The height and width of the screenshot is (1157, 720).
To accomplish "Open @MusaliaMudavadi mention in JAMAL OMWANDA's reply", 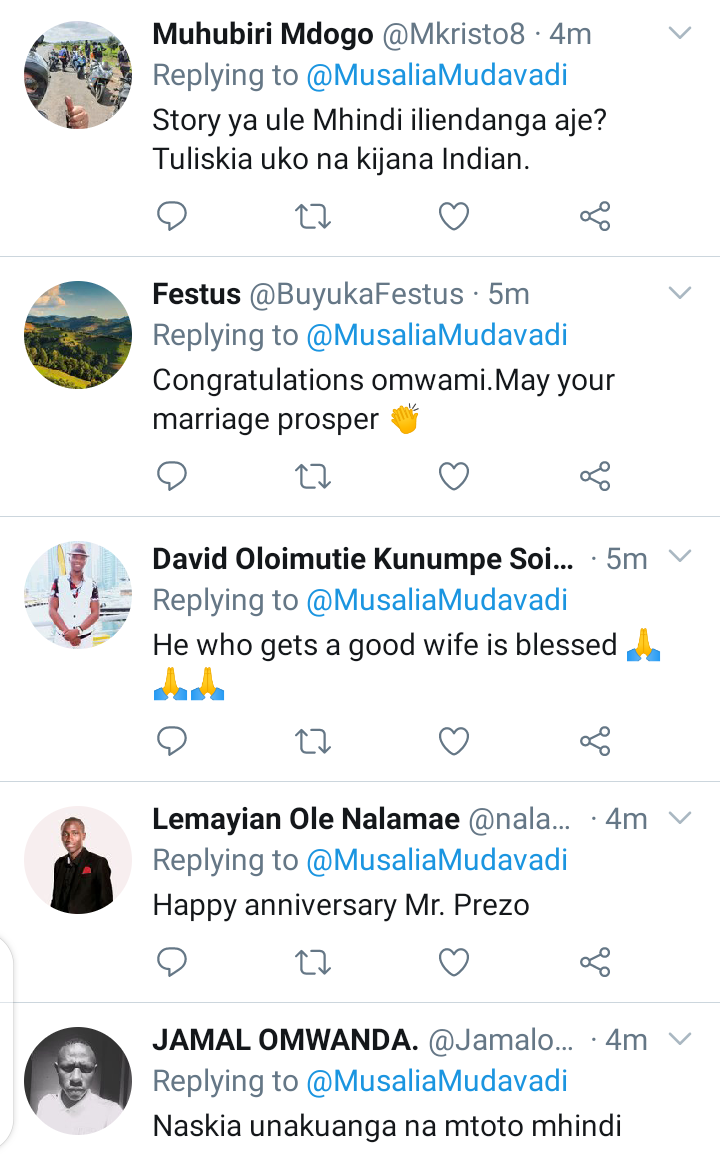I will pyautogui.click(x=437, y=1081).
